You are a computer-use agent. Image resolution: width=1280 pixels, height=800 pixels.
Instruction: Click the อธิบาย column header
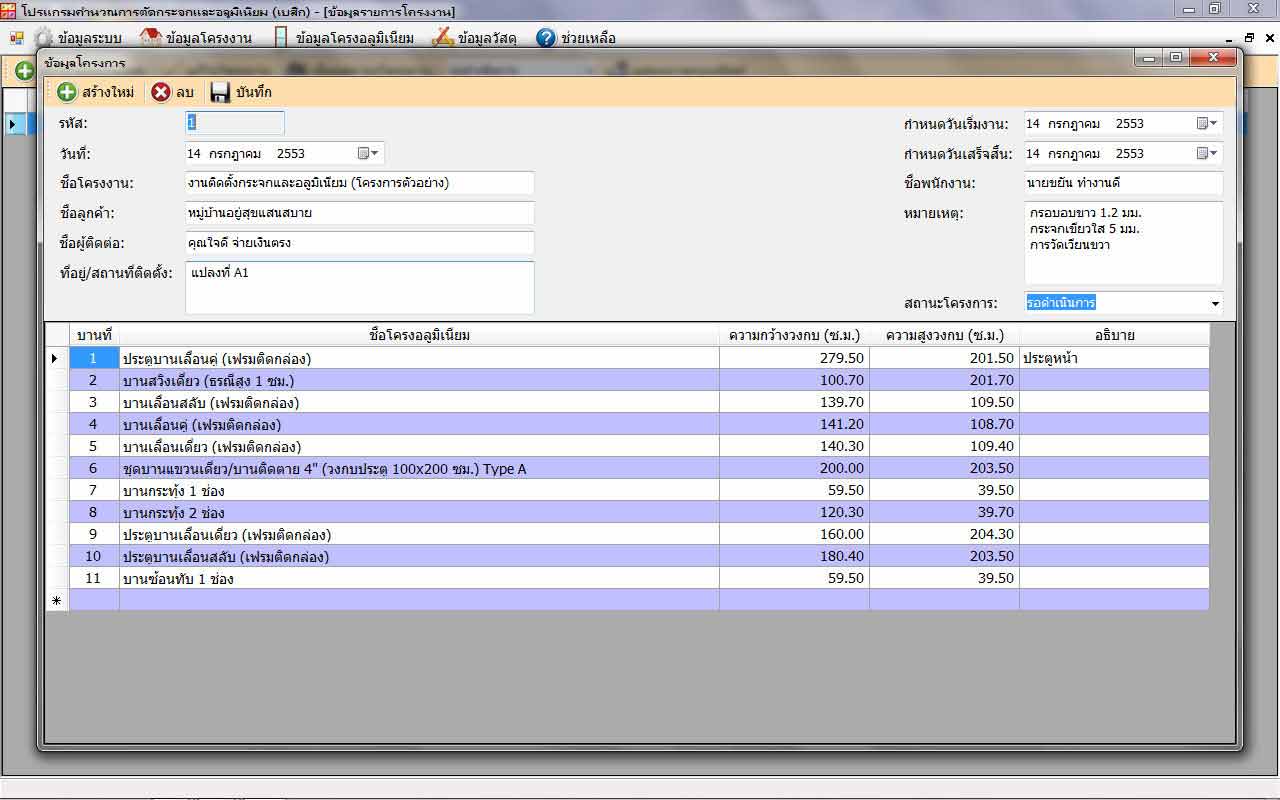click(1114, 335)
